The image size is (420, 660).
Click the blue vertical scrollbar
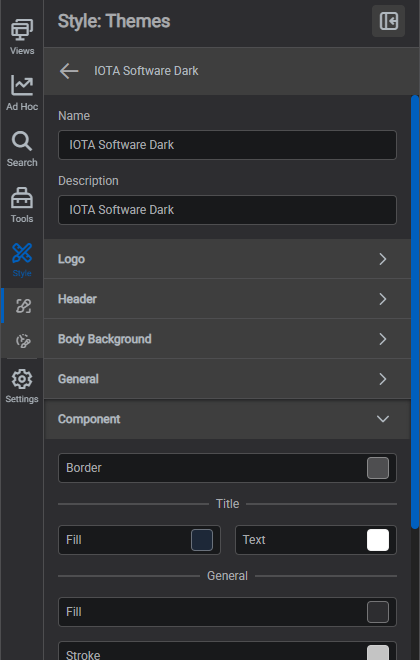tap(415, 311)
